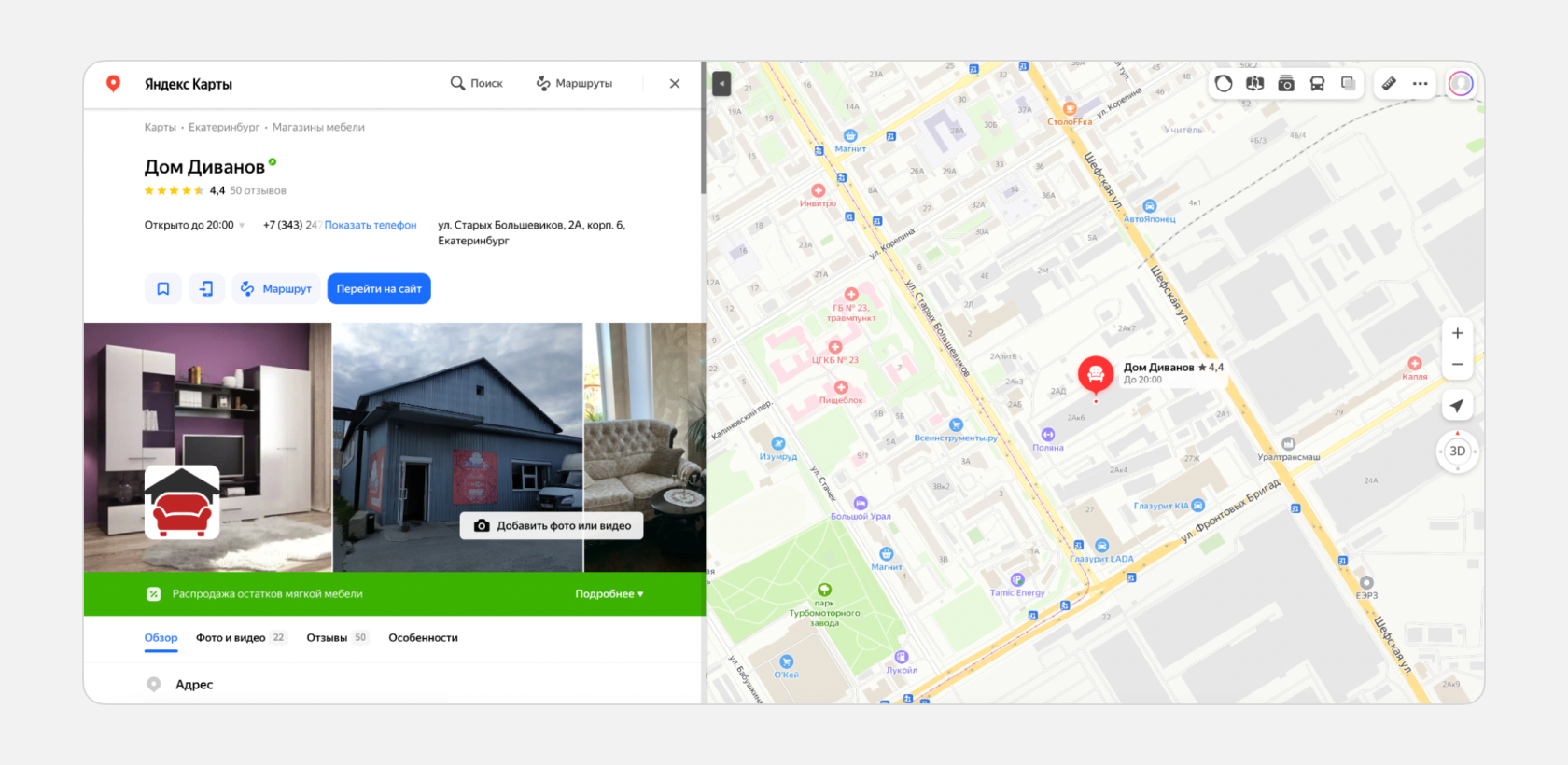Expand the Открыто до 20:00 hours dropdown

(x=194, y=226)
